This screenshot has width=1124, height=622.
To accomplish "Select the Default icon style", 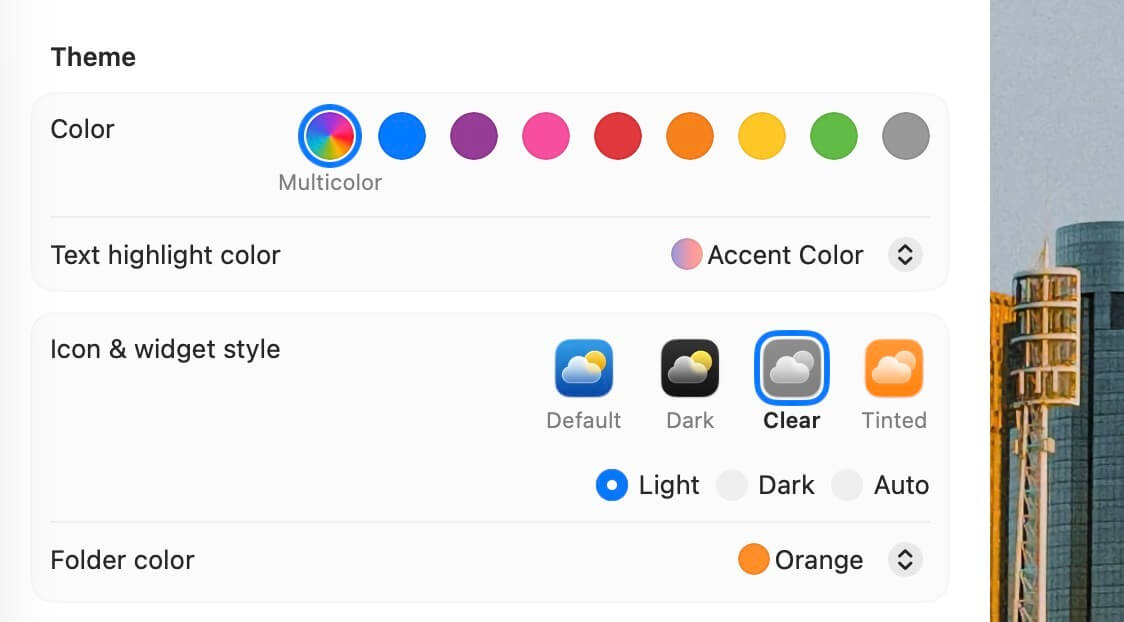I will pyautogui.click(x=584, y=369).
